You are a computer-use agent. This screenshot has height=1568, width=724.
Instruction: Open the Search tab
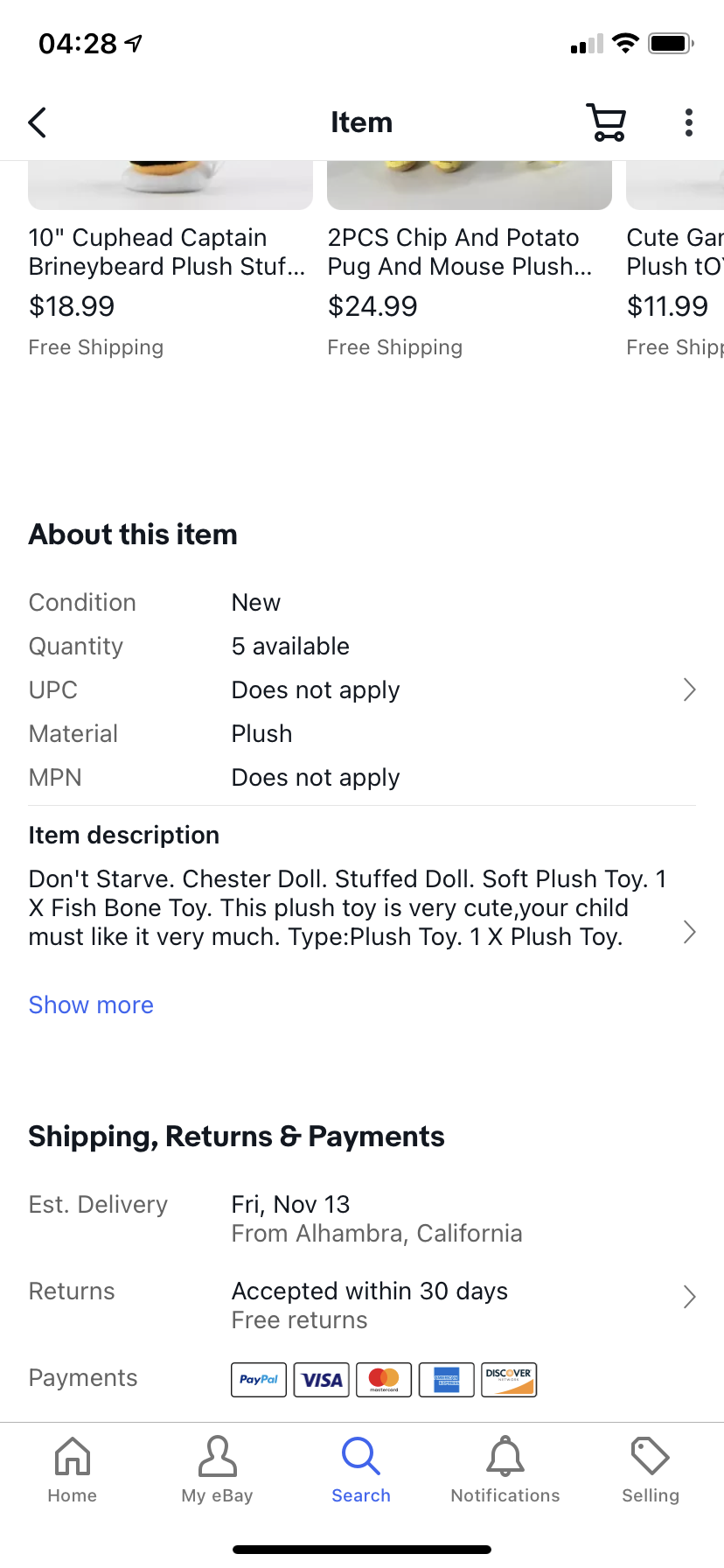point(361,1470)
